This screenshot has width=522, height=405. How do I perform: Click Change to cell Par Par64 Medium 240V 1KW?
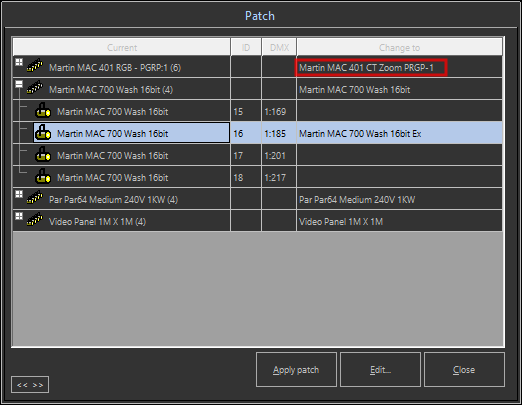pos(399,199)
